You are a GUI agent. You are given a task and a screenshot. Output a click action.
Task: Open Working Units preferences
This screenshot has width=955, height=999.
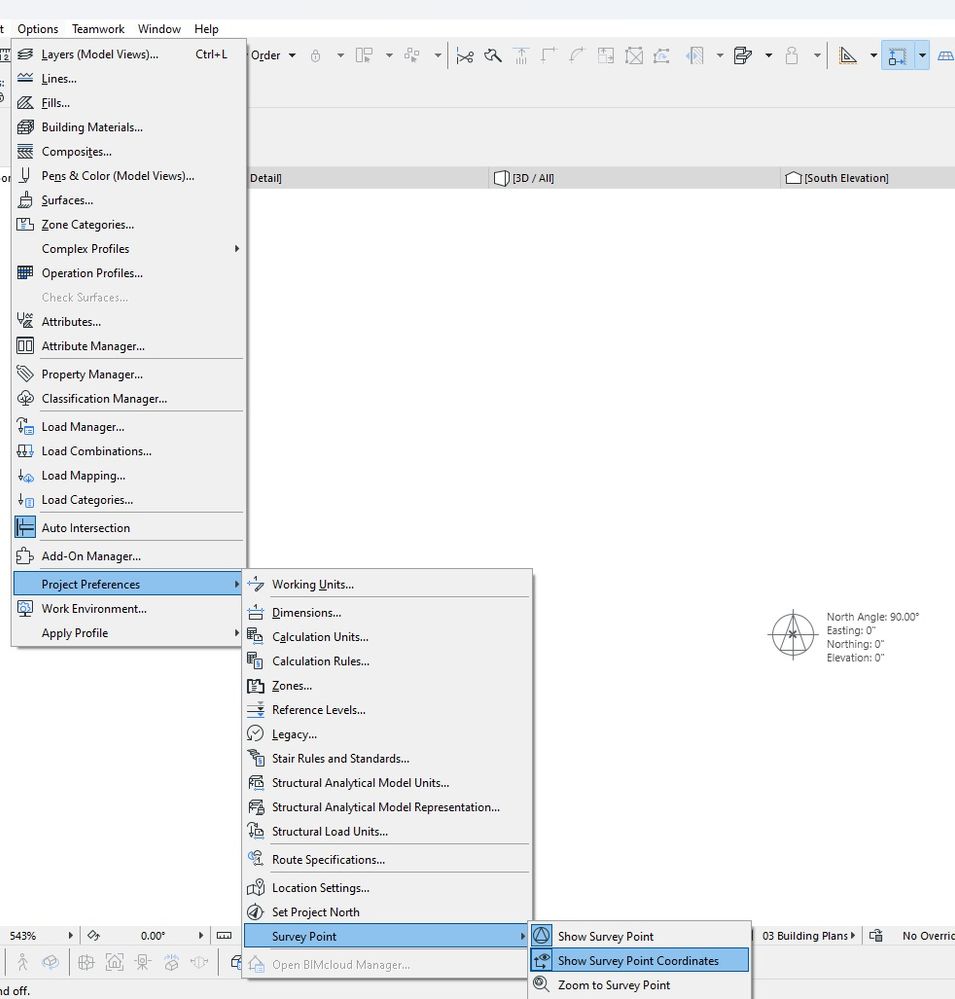(x=387, y=584)
